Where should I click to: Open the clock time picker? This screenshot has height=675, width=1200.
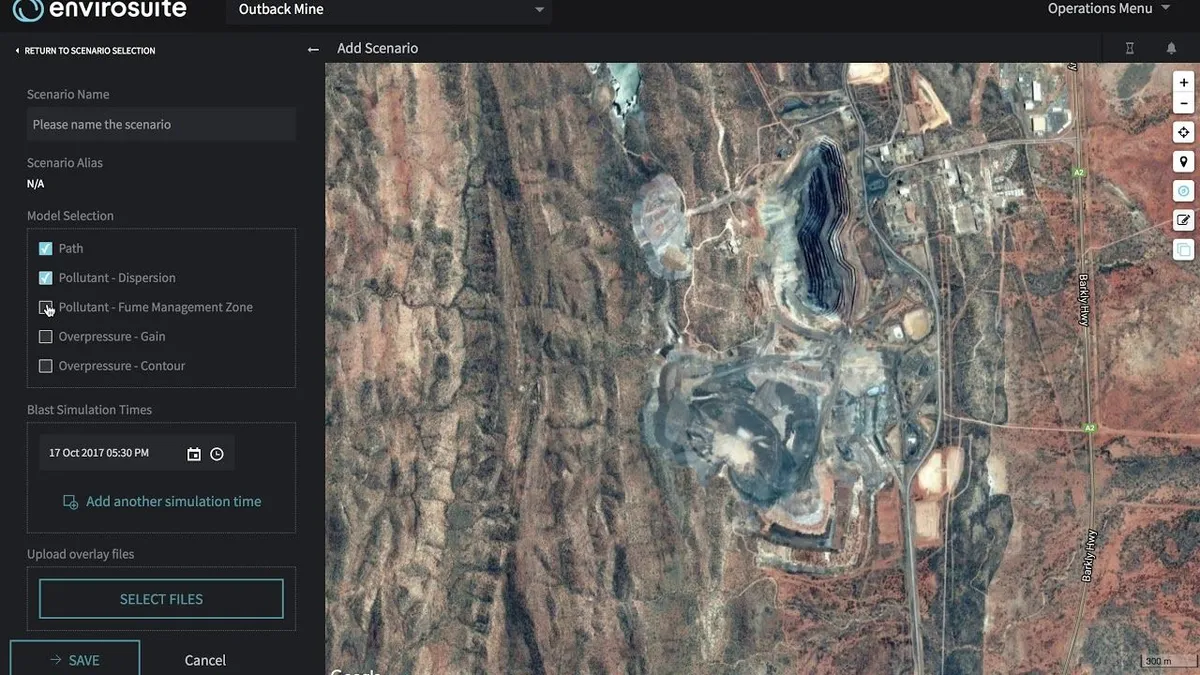[217, 454]
